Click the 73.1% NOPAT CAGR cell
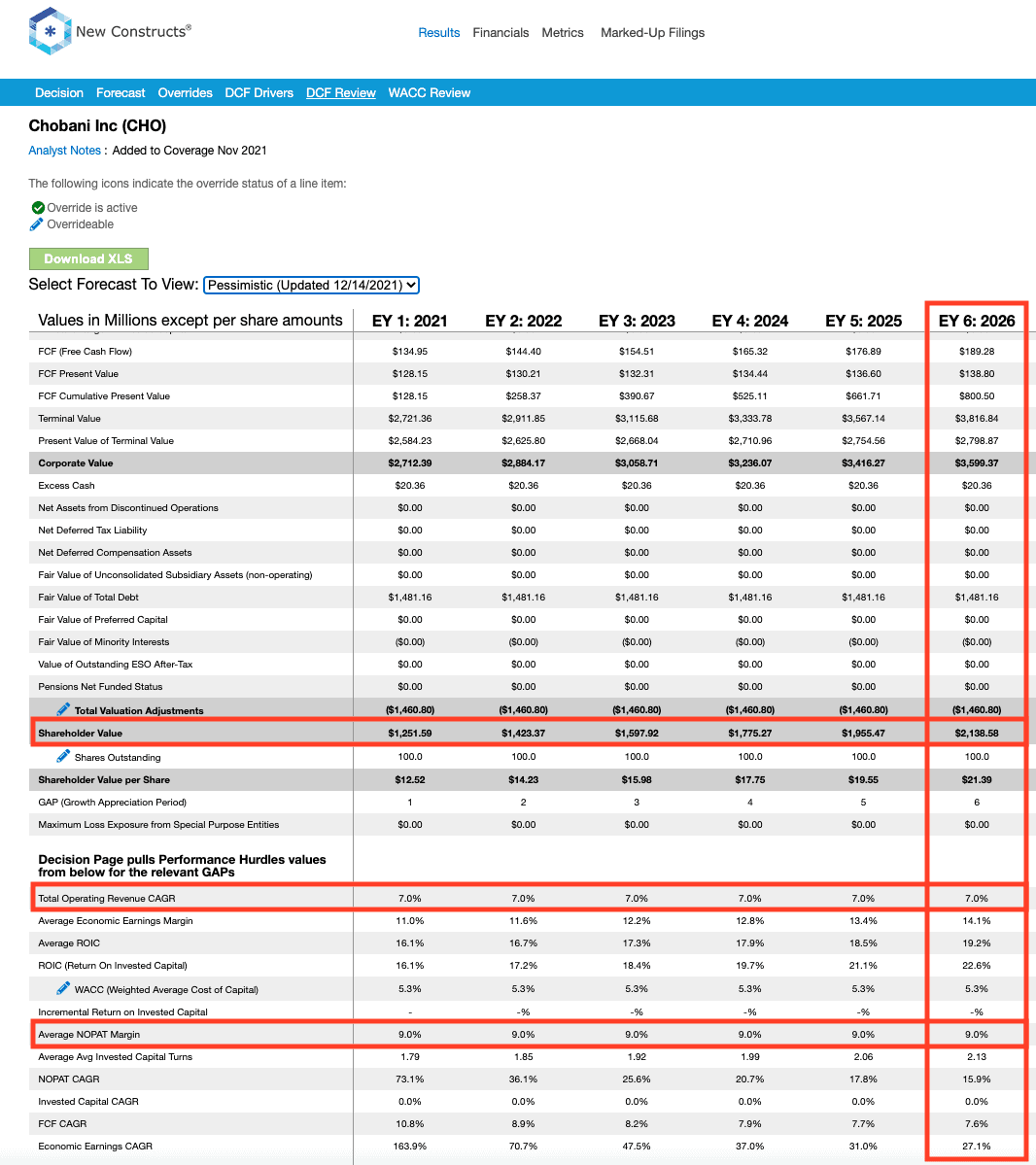 pos(410,1079)
